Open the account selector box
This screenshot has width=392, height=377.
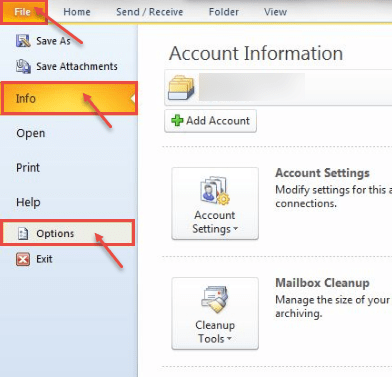(x=278, y=88)
